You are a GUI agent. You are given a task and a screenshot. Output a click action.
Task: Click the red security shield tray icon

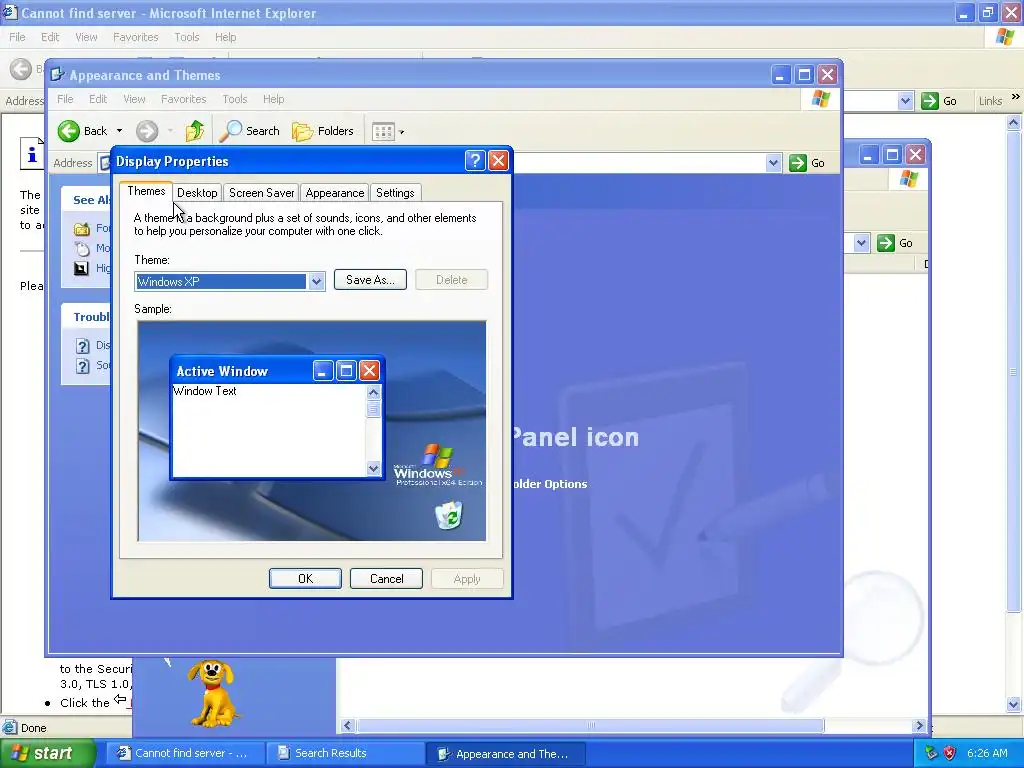click(950, 753)
